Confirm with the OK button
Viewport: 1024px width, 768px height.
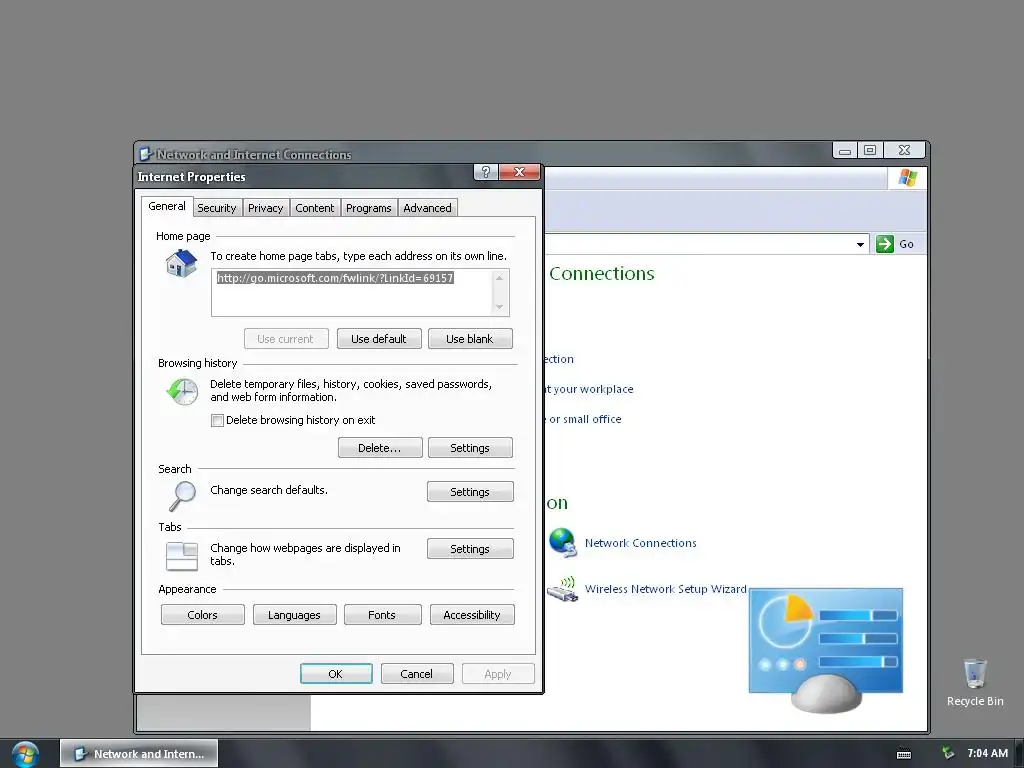click(x=336, y=674)
